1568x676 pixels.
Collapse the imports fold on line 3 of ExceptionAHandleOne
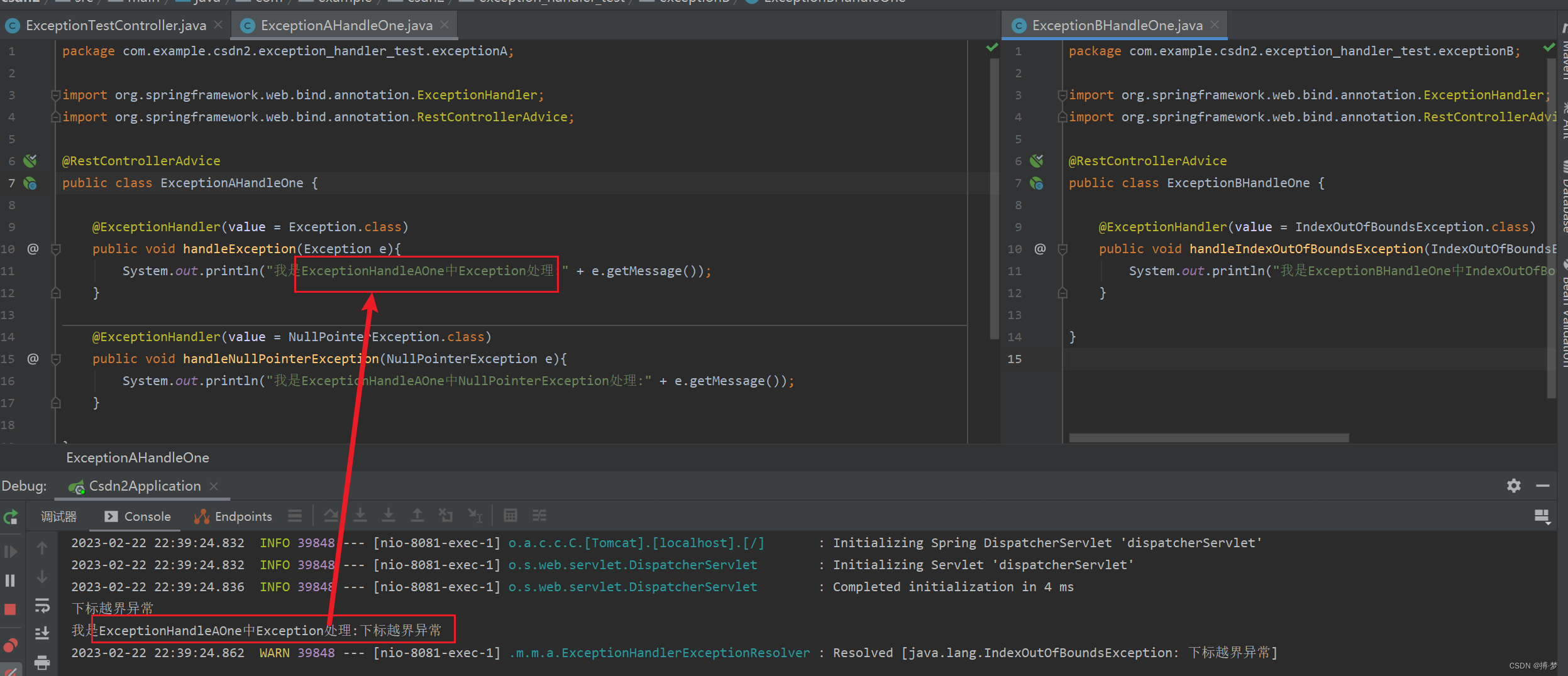click(56, 95)
